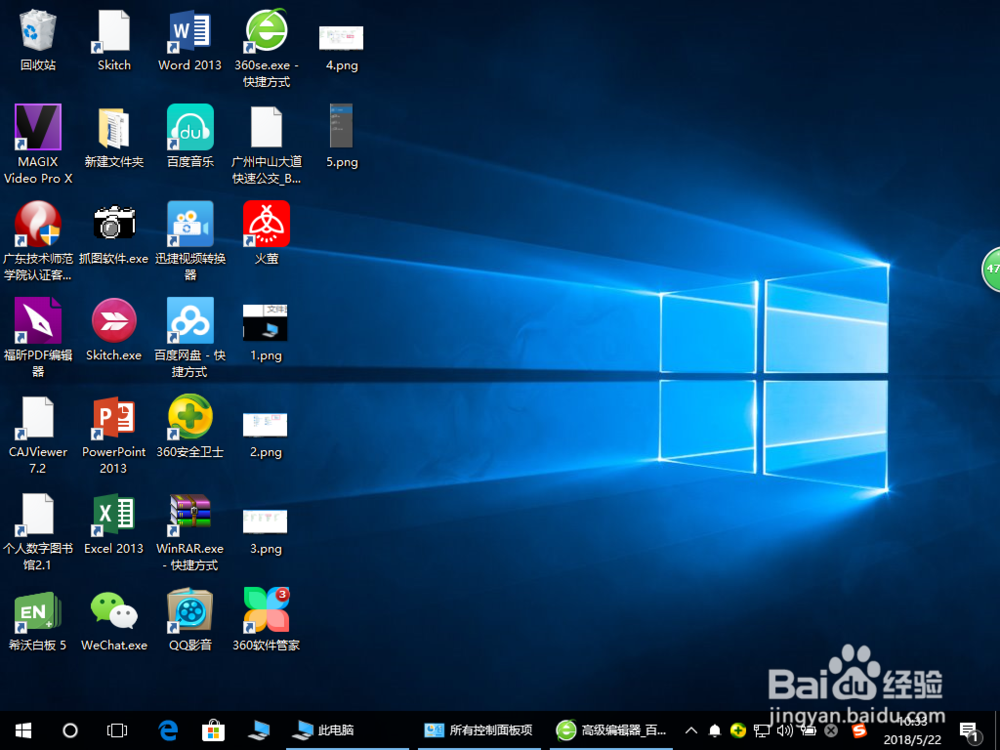The width and height of the screenshot is (1000, 750).
Task: Select the 抓图软件.exe camera icon
Action: pyautogui.click(x=114, y=233)
